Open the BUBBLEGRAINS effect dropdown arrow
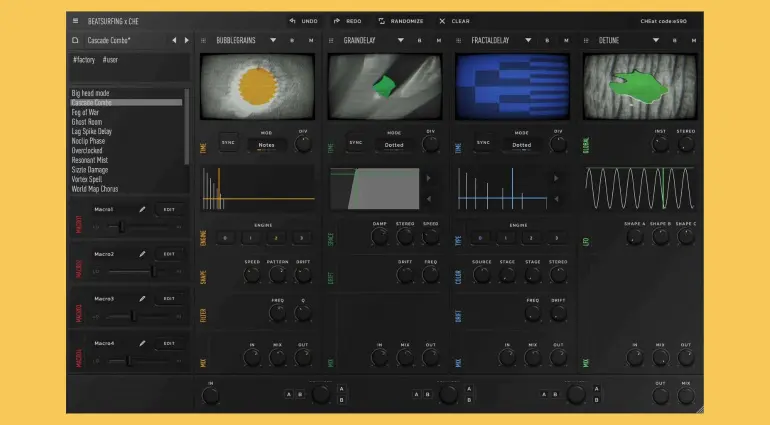 273,41
